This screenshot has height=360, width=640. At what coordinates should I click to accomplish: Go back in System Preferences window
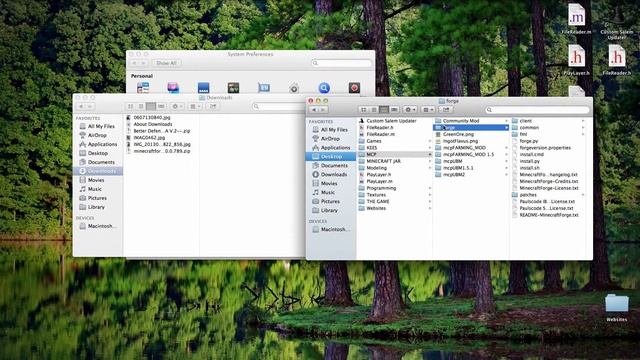click(x=134, y=63)
